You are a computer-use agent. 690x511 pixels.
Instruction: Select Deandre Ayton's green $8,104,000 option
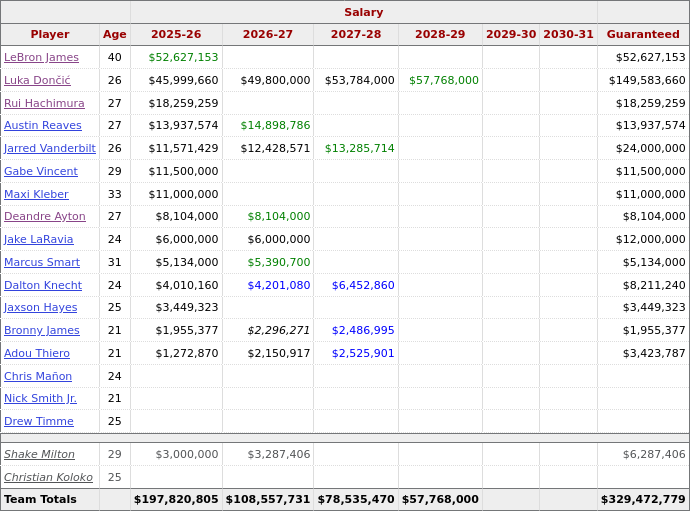coord(279,217)
